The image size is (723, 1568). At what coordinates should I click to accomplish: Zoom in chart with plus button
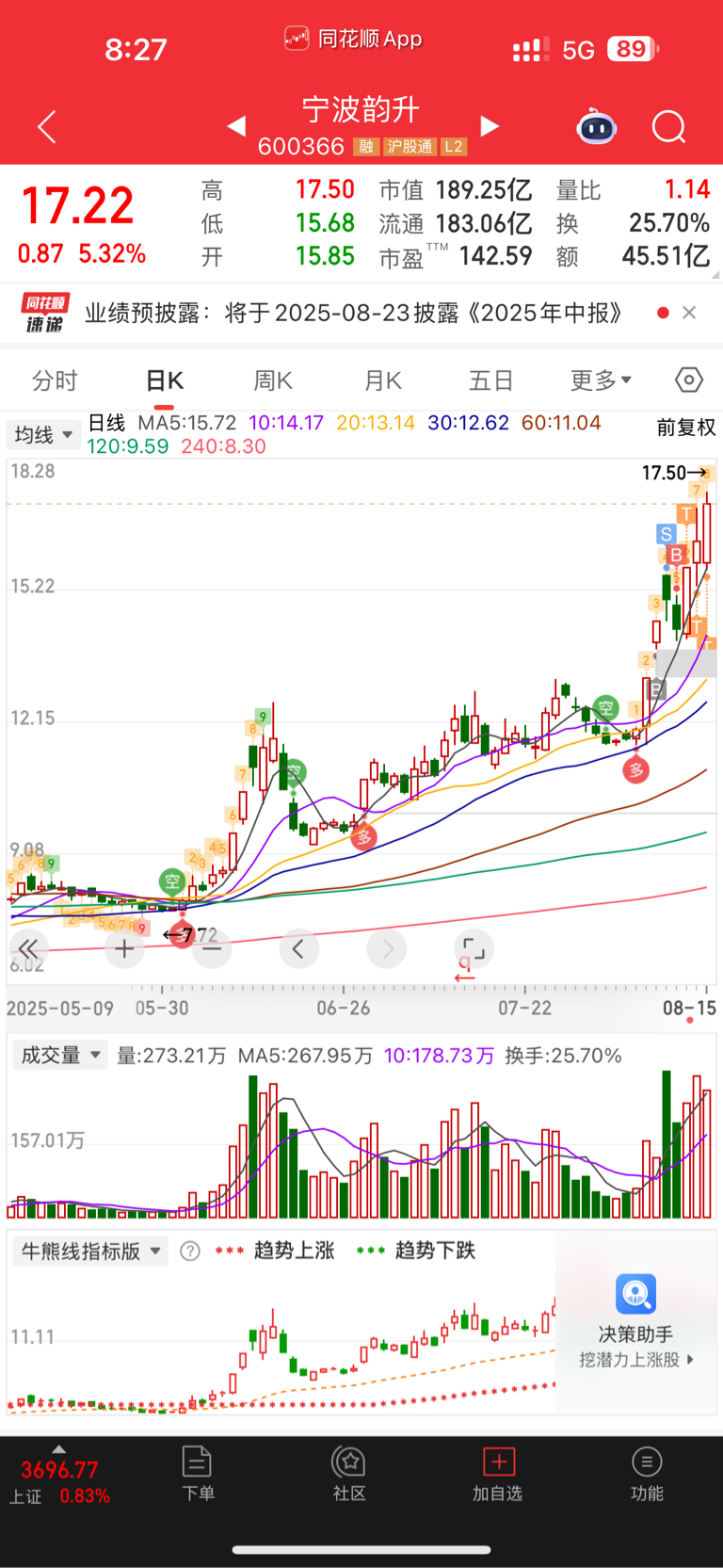coord(124,948)
